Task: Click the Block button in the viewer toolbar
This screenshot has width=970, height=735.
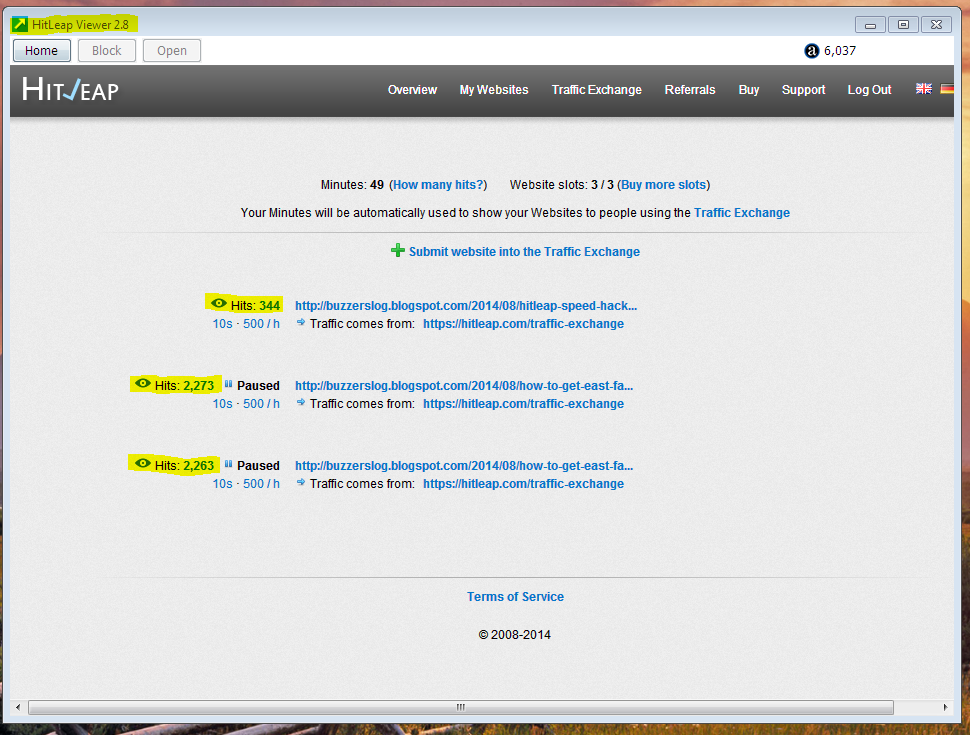Action: (106, 51)
